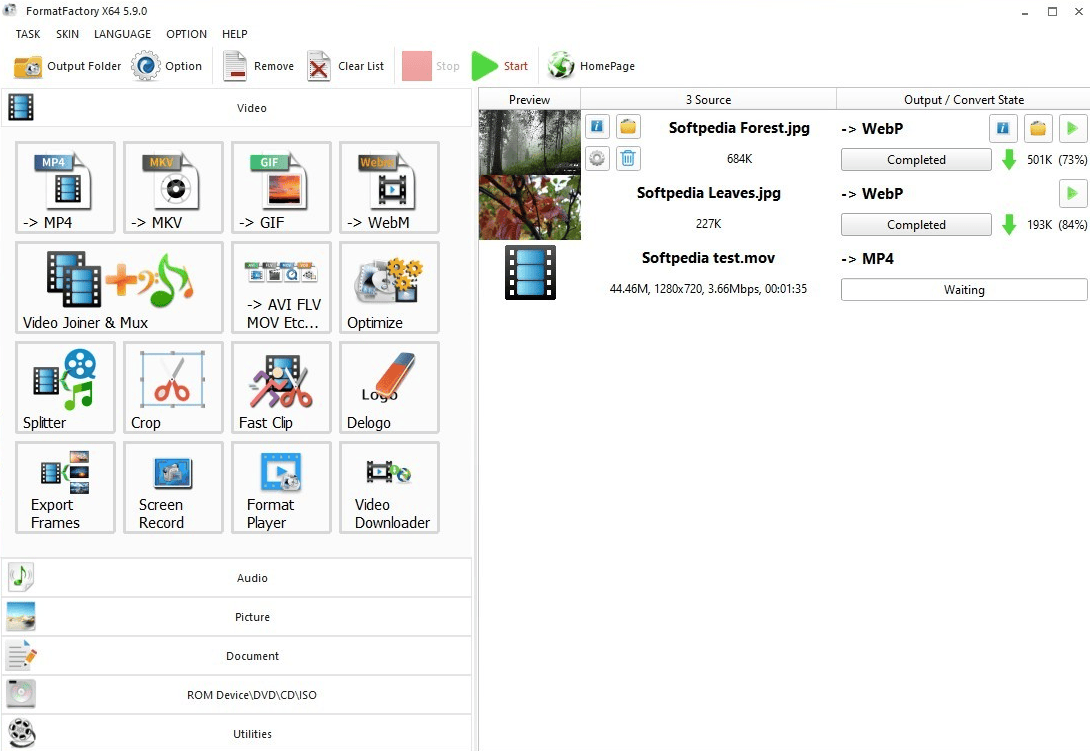The height and width of the screenshot is (751, 1090).
Task: Launch the Screen Record tool
Action: tap(173, 487)
